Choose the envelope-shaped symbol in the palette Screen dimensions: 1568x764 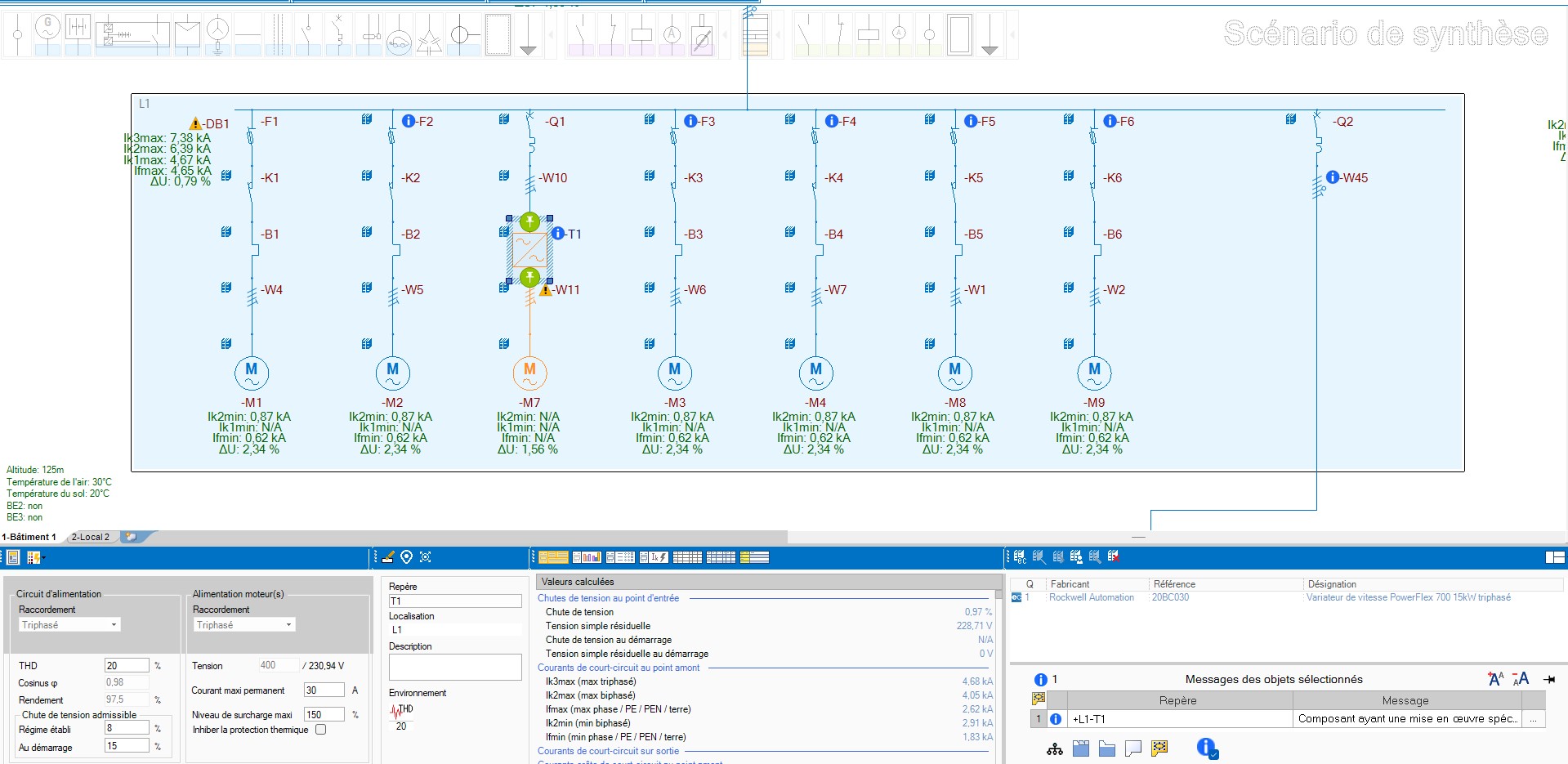click(187, 34)
